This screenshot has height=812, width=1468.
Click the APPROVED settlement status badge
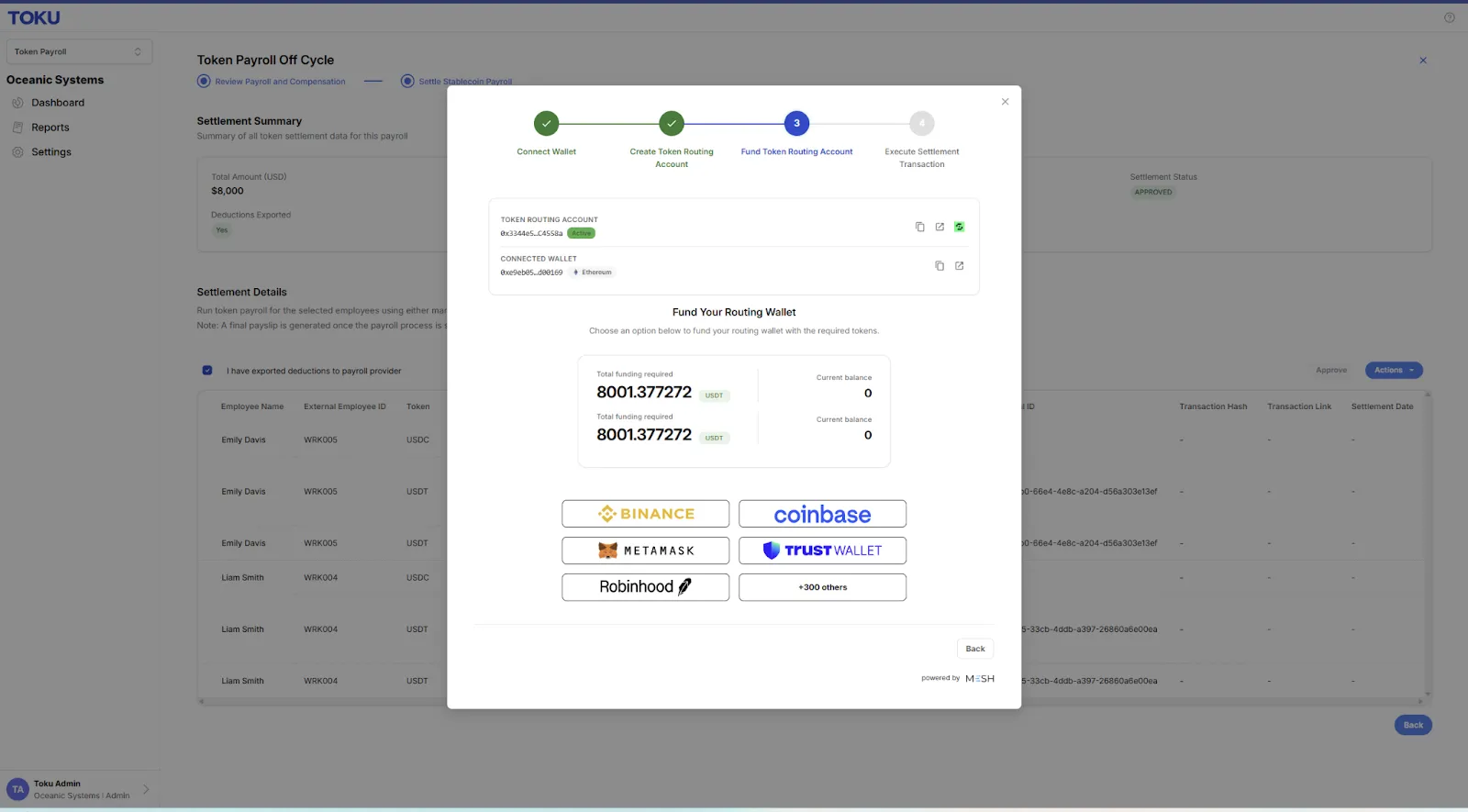pos(1153,193)
